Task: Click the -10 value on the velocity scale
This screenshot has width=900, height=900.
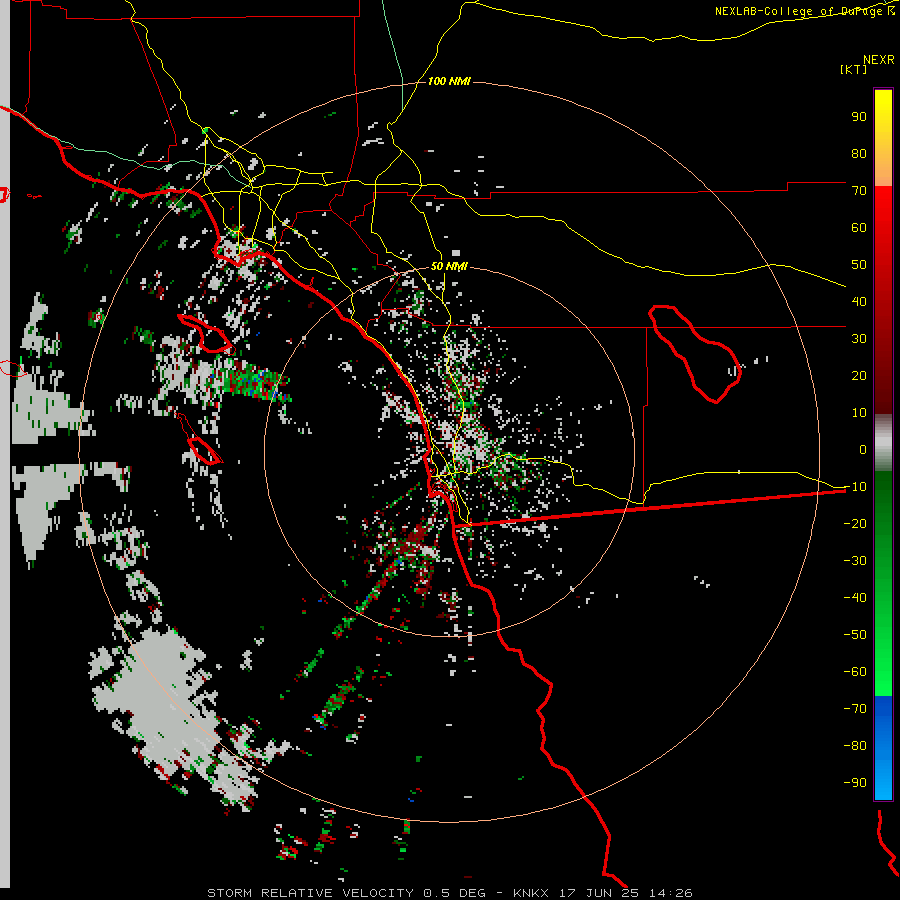Action: [x=855, y=487]
